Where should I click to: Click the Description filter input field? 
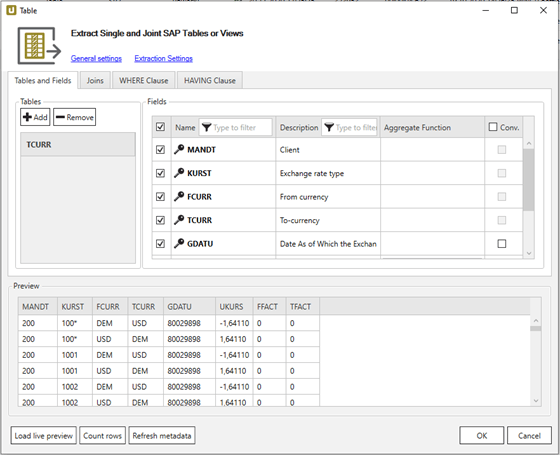[349, 127]
